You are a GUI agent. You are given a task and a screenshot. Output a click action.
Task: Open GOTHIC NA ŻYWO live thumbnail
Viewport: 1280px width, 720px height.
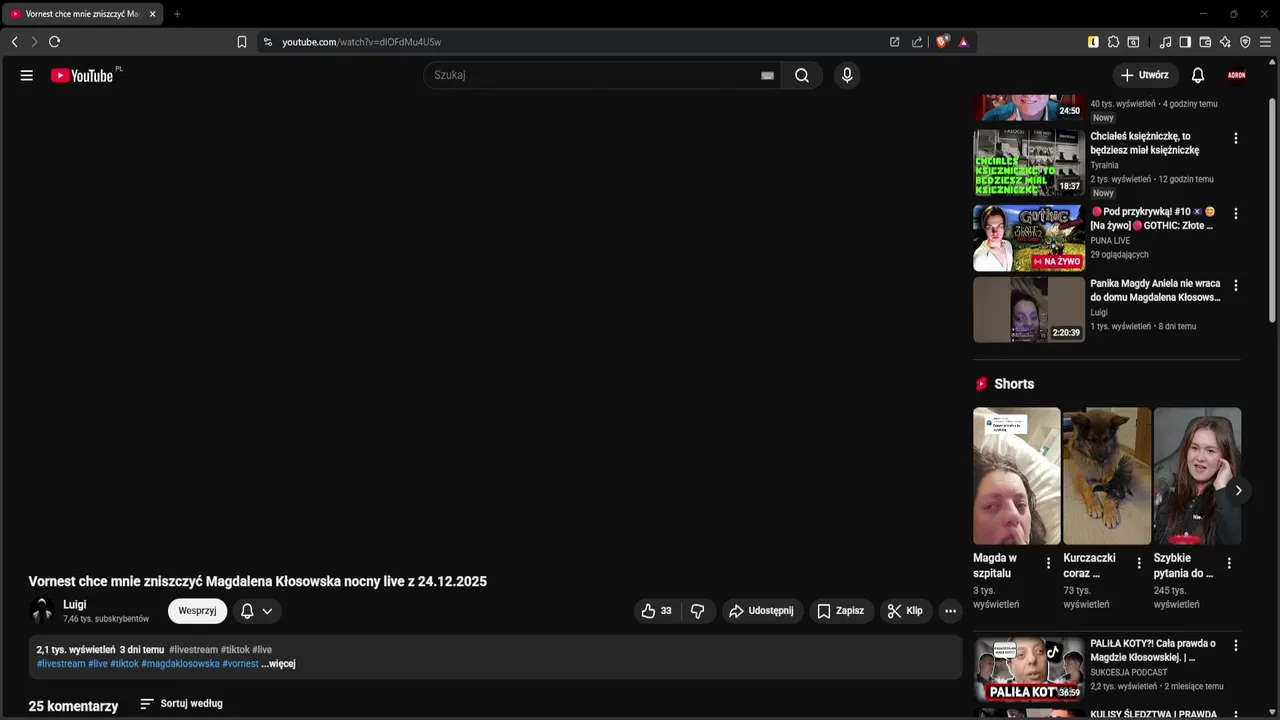click(x=1029, y=238)
